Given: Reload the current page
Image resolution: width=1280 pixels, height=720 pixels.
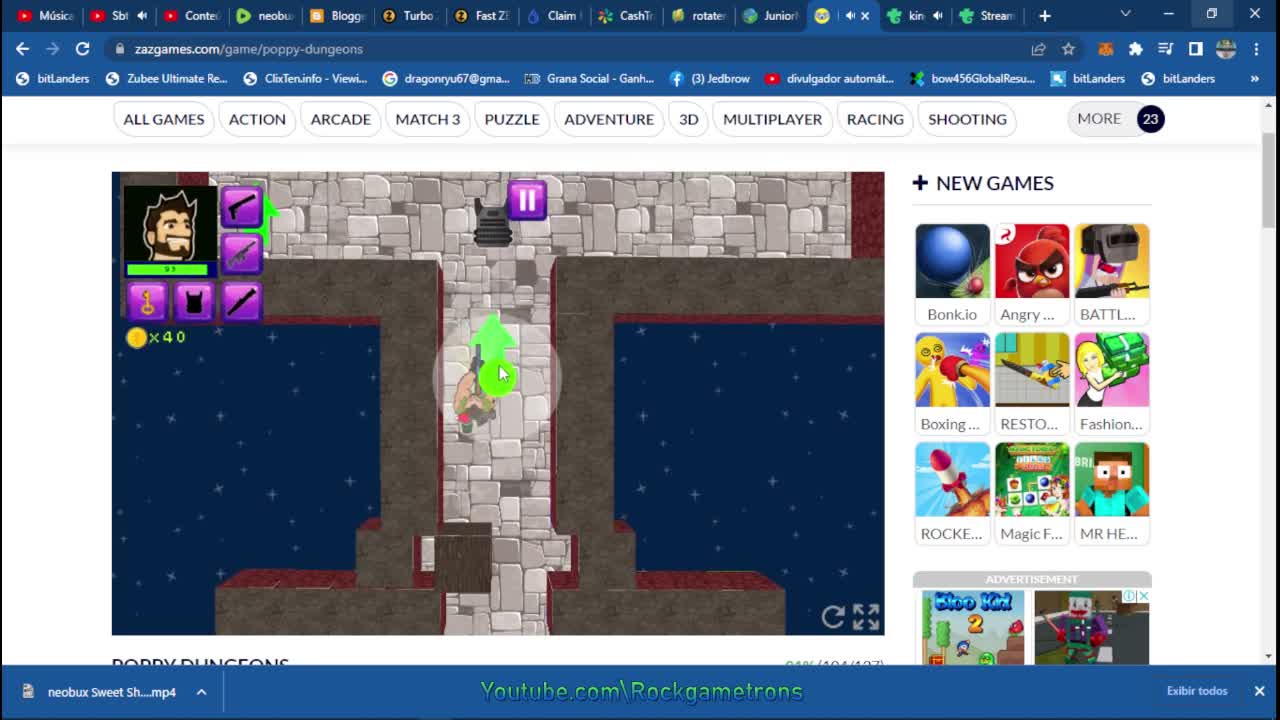Looking at the screenshot, I should point(82,48).
